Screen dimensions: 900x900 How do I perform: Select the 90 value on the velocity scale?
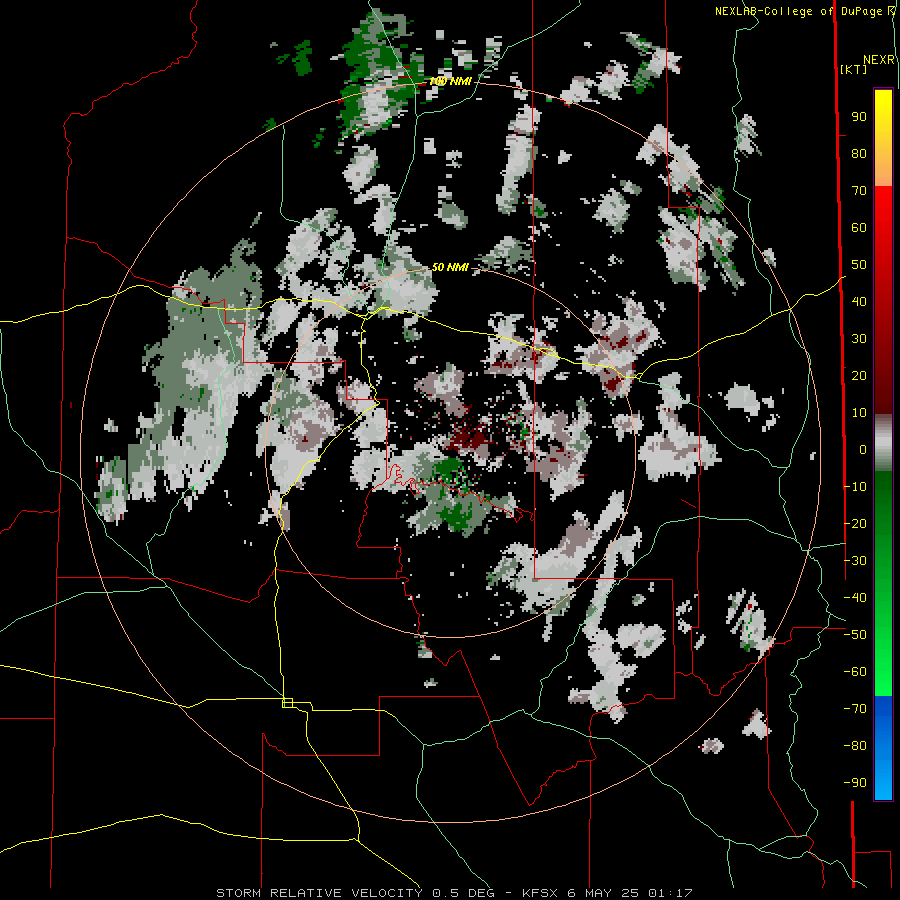coord(859,117)
